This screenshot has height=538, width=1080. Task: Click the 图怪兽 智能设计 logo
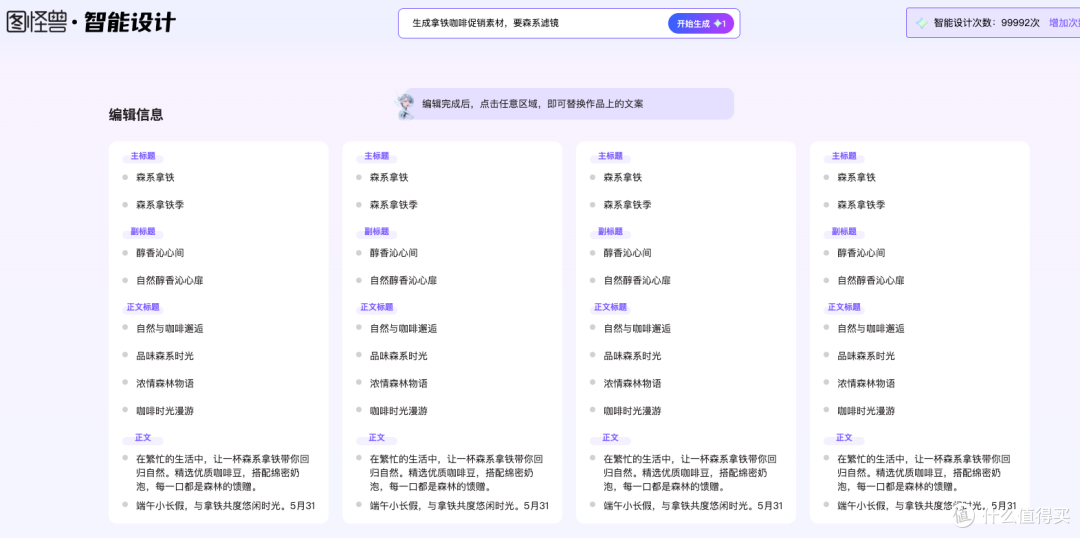(91, 23)
